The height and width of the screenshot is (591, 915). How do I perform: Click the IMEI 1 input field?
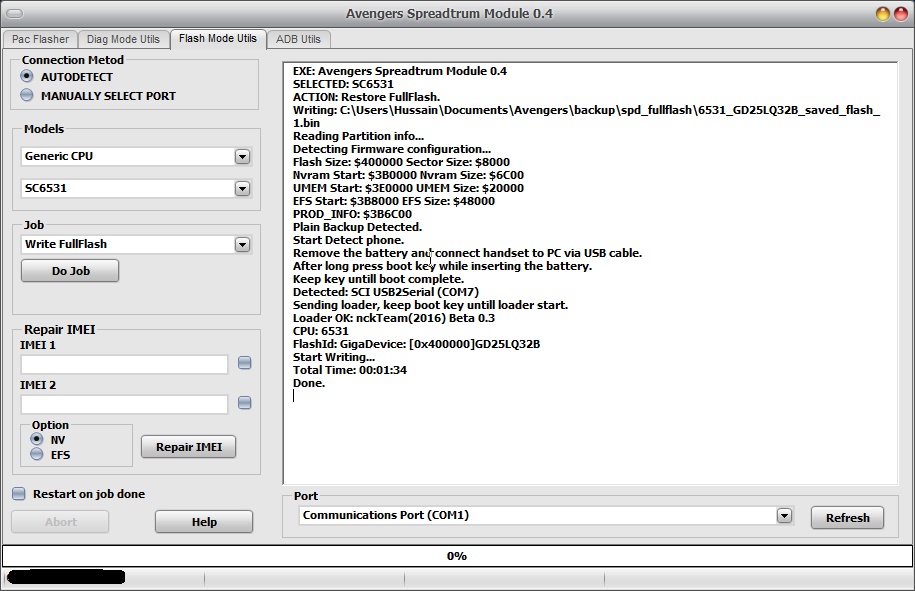124,364
